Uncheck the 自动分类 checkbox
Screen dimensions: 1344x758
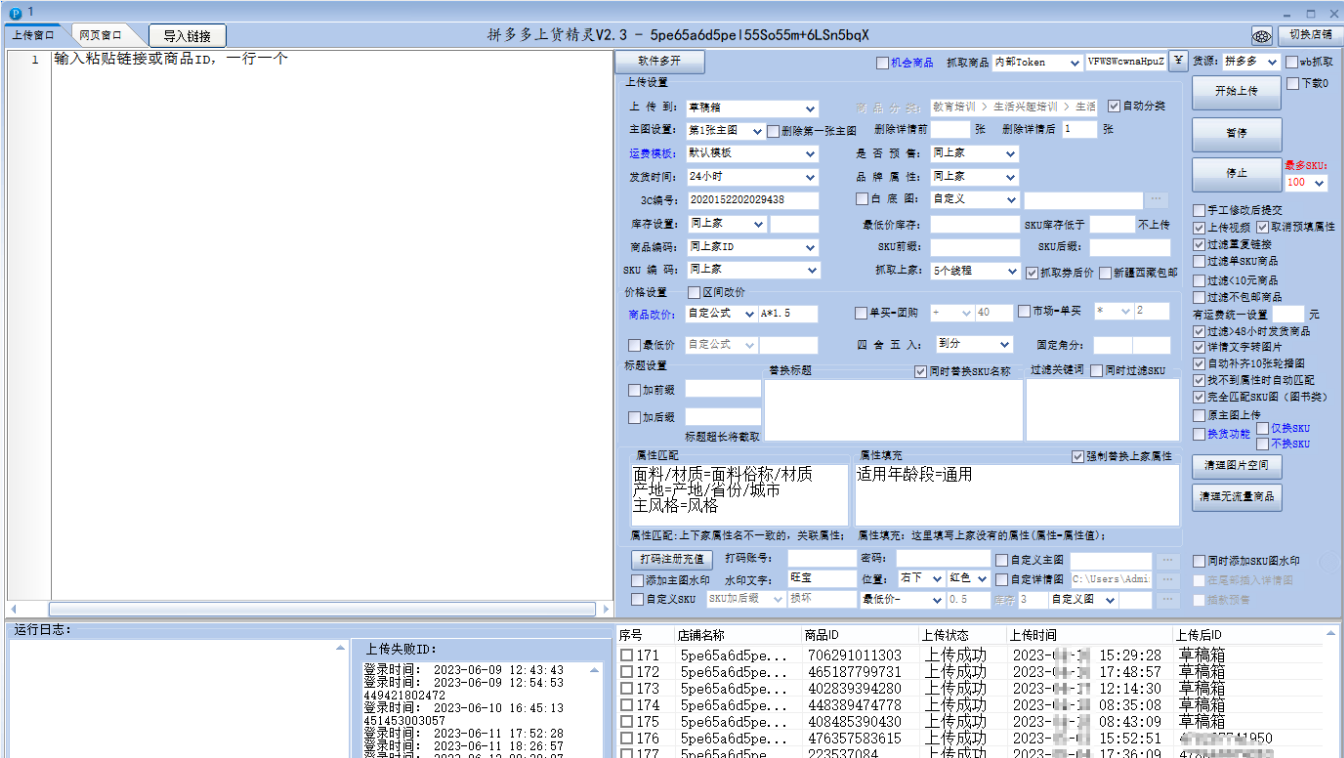click(1114, 106)
